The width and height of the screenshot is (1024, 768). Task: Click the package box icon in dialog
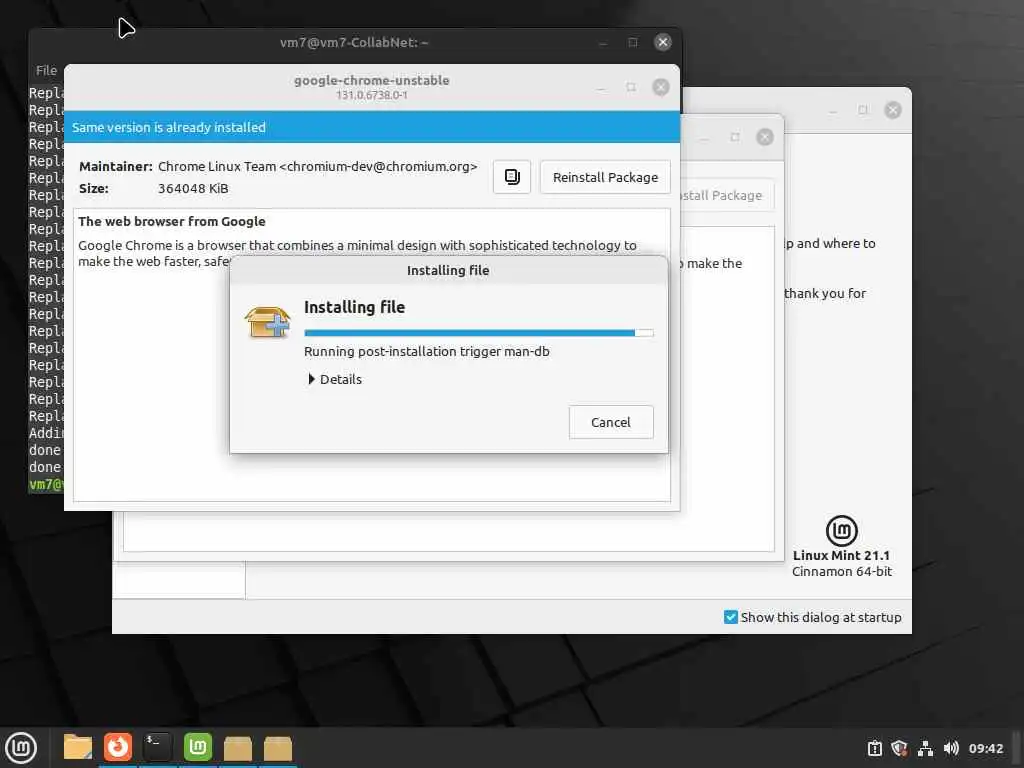coord(267,322)
